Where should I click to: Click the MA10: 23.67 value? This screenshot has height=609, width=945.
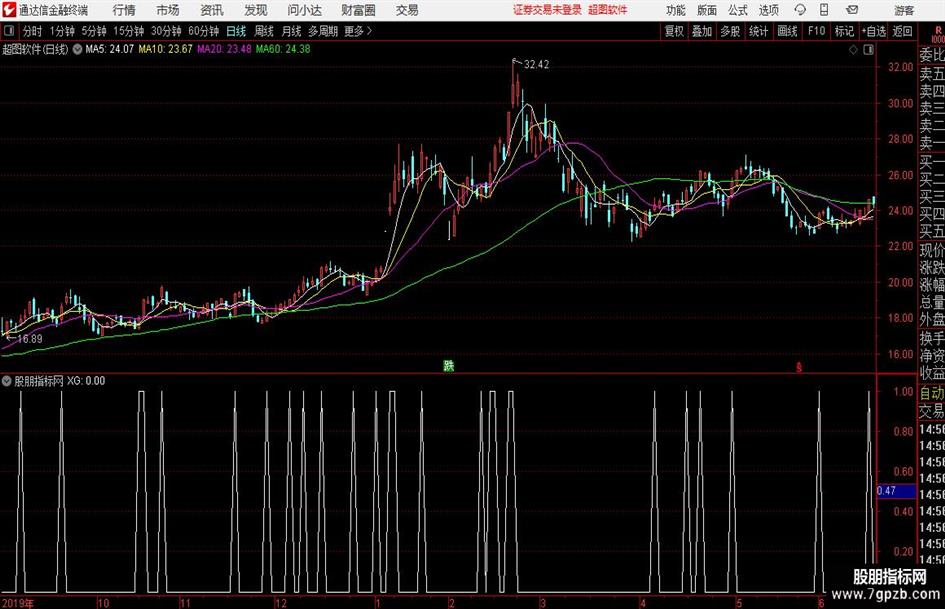[x=165, y=49]
